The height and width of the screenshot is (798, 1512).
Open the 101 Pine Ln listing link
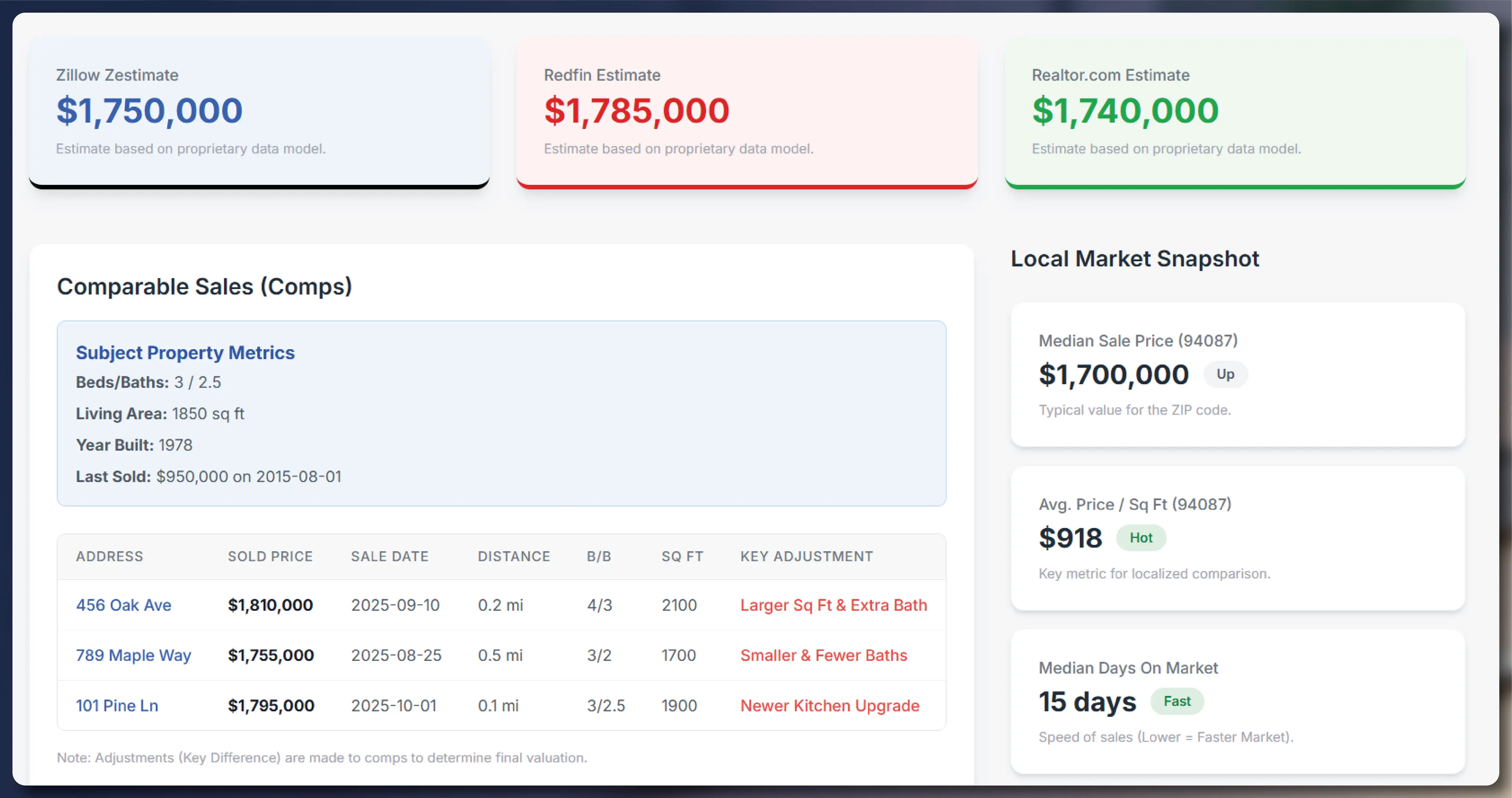pos(117,705)
